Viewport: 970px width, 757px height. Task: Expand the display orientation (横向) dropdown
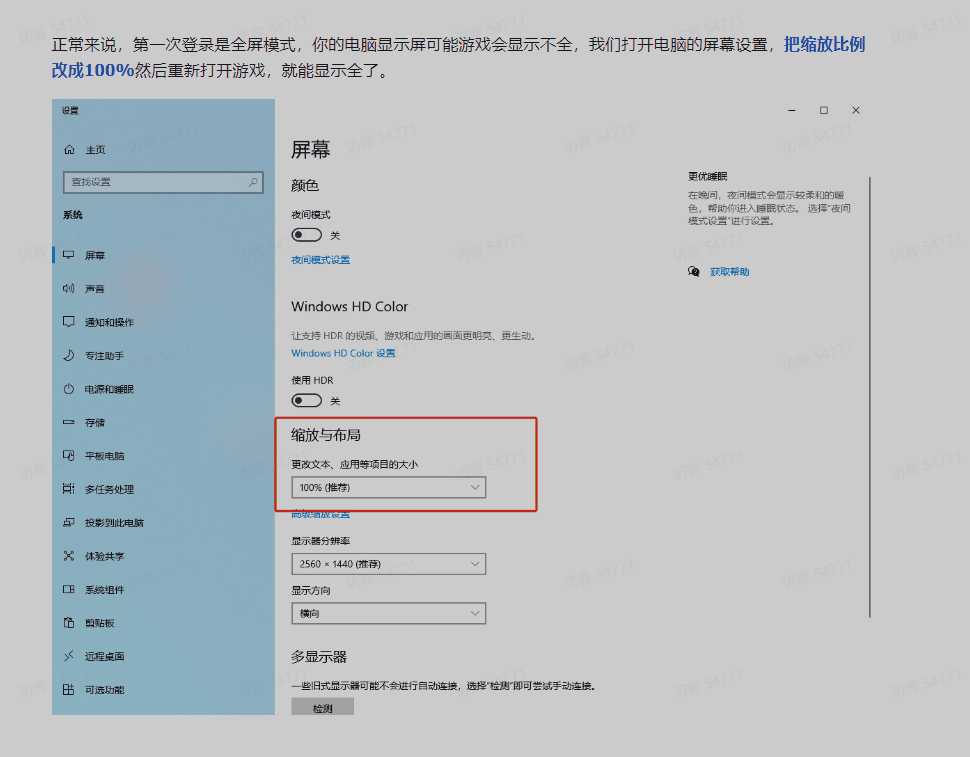click(388, 613)
